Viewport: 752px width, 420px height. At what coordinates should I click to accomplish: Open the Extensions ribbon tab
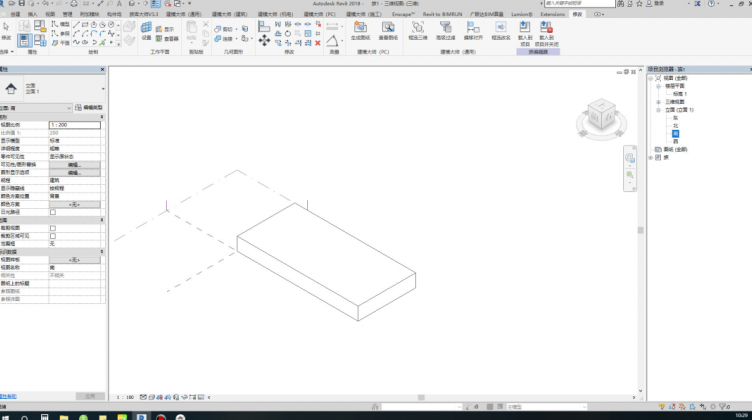pyautogui.click(x=552, y=14)
